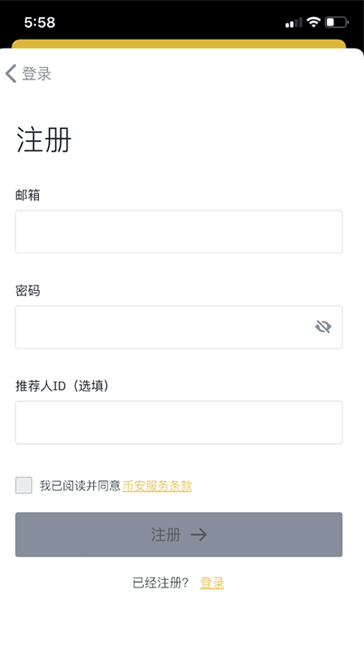Focus the 密码 password input field
This screenshot has width=364, height=666.
179,327
